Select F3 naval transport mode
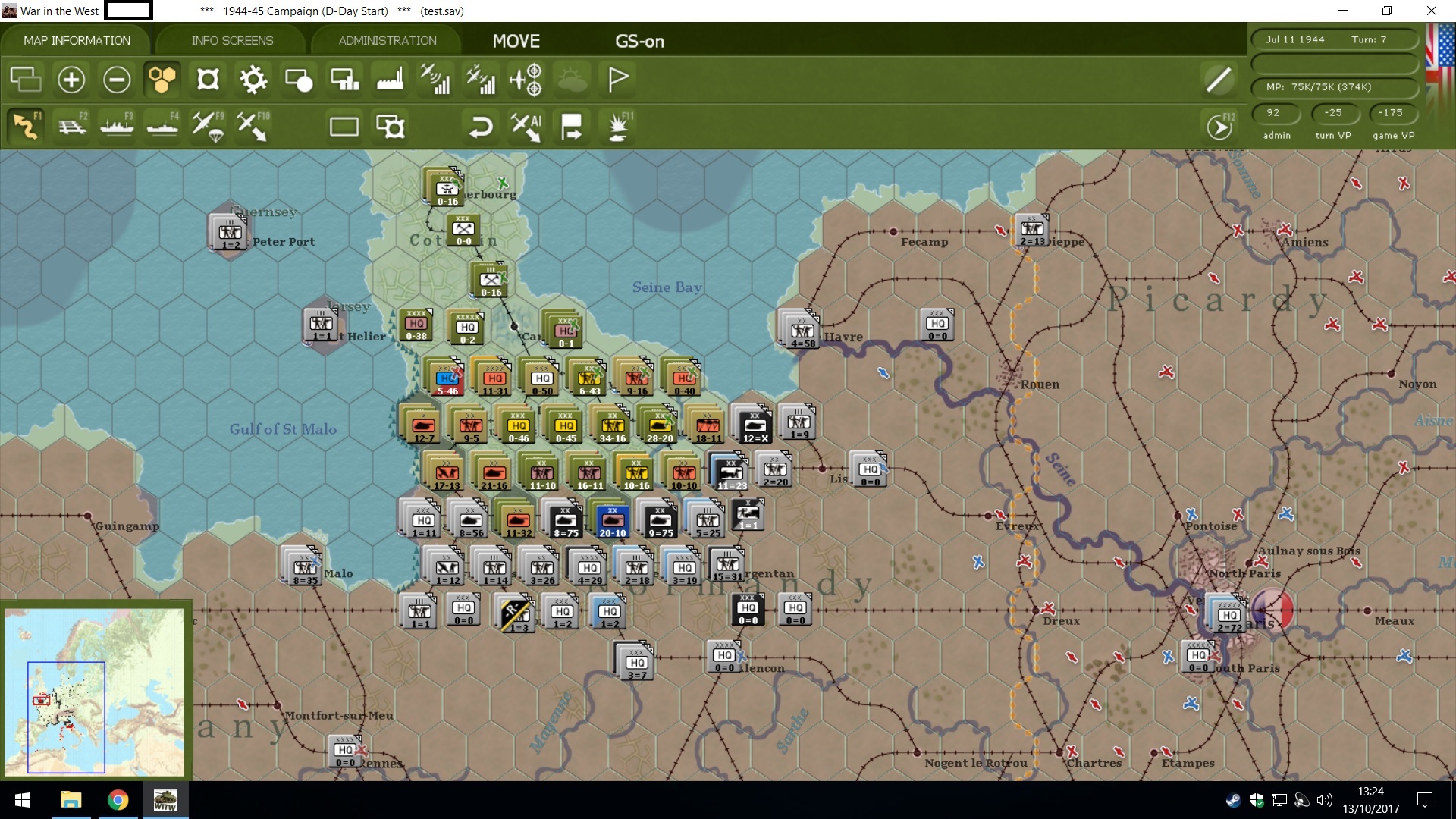Screen dimensions: 1456x819 117,126
